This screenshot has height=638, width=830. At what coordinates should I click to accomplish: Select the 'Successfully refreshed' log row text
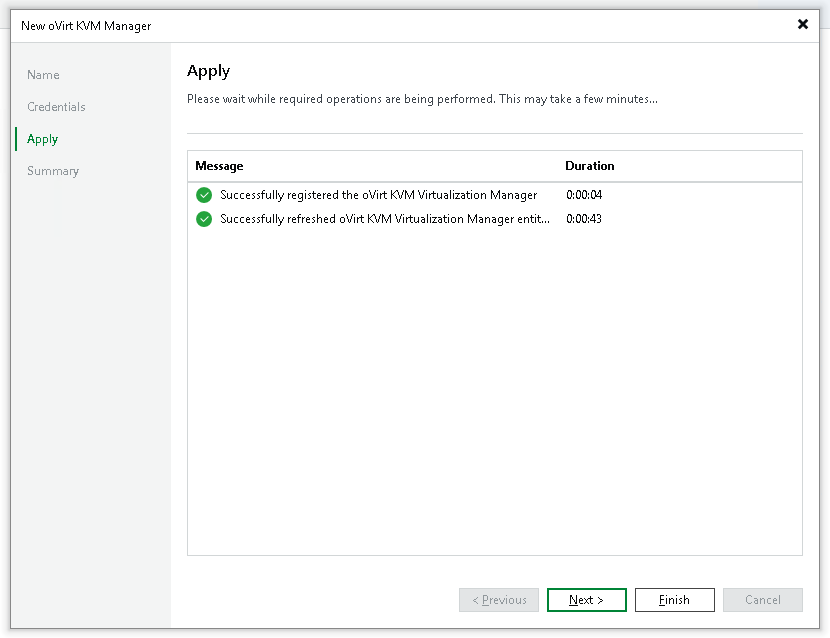point(384,219)
